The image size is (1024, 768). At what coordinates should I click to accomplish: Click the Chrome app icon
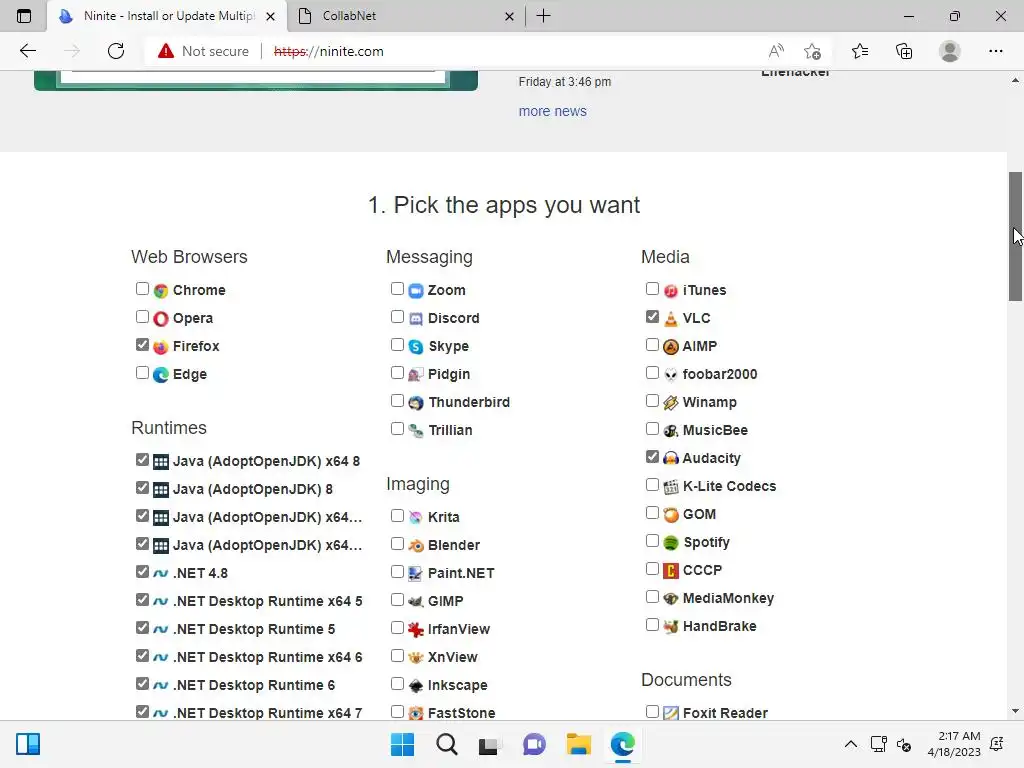pyautogui.click(x=161, y=291)
